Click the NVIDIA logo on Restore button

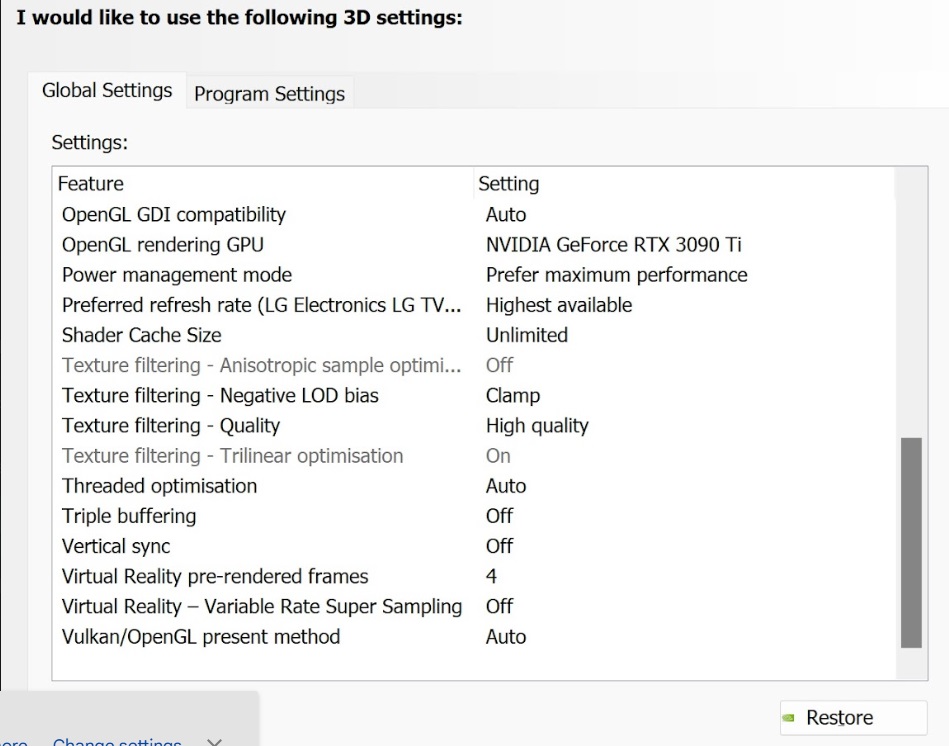(x=788, y=718)
